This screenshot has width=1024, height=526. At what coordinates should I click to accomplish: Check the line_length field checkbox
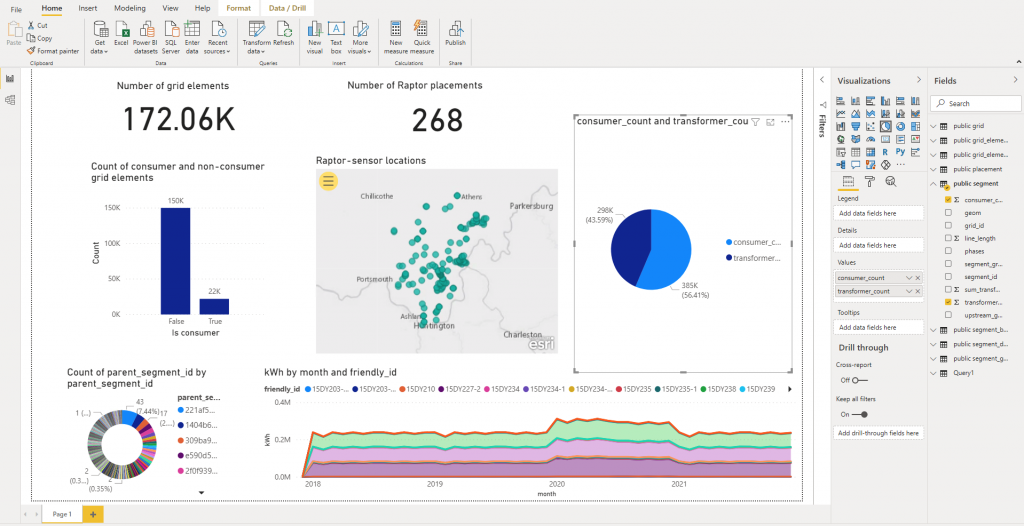948,238
